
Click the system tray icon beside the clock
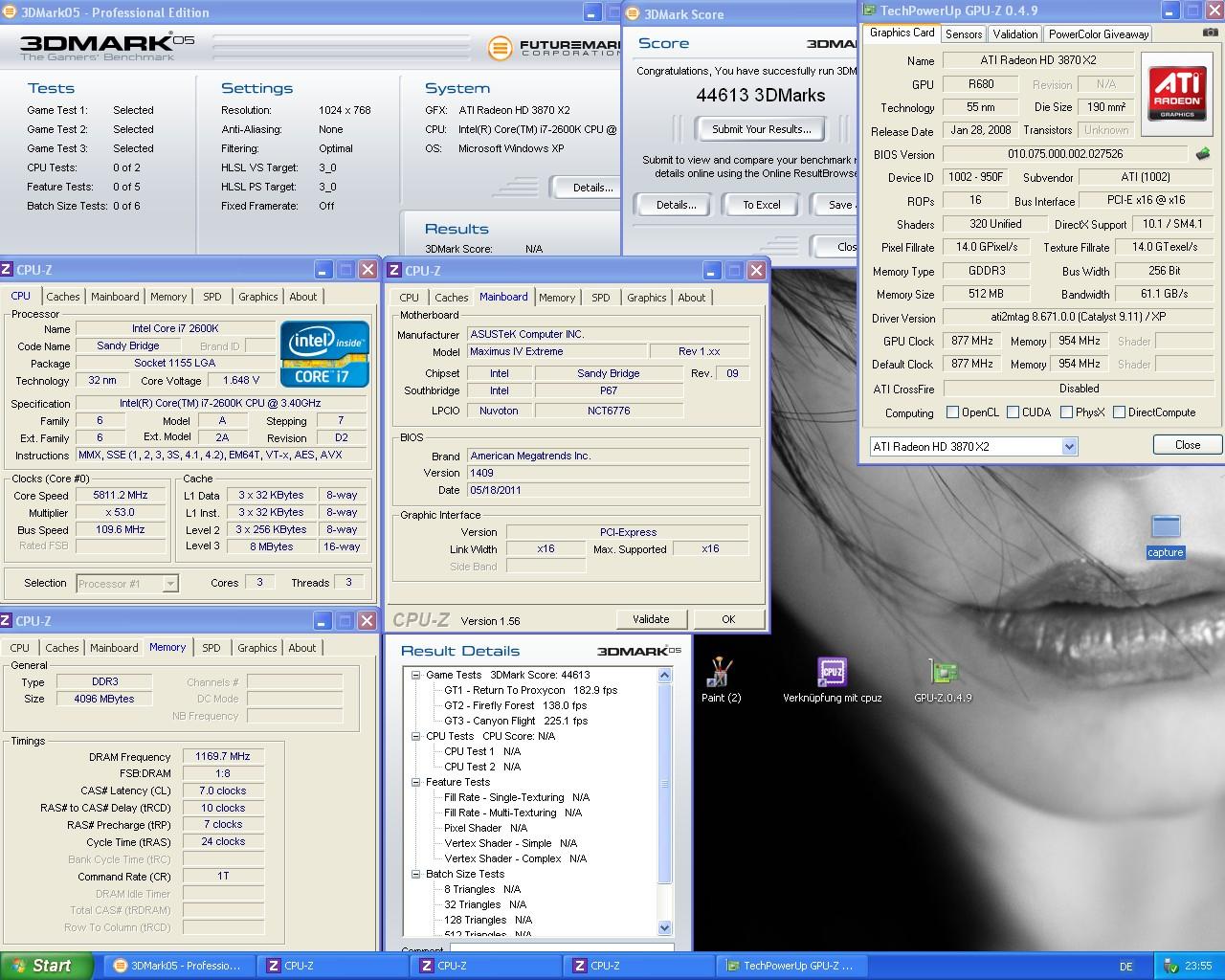coord(1171,967)
